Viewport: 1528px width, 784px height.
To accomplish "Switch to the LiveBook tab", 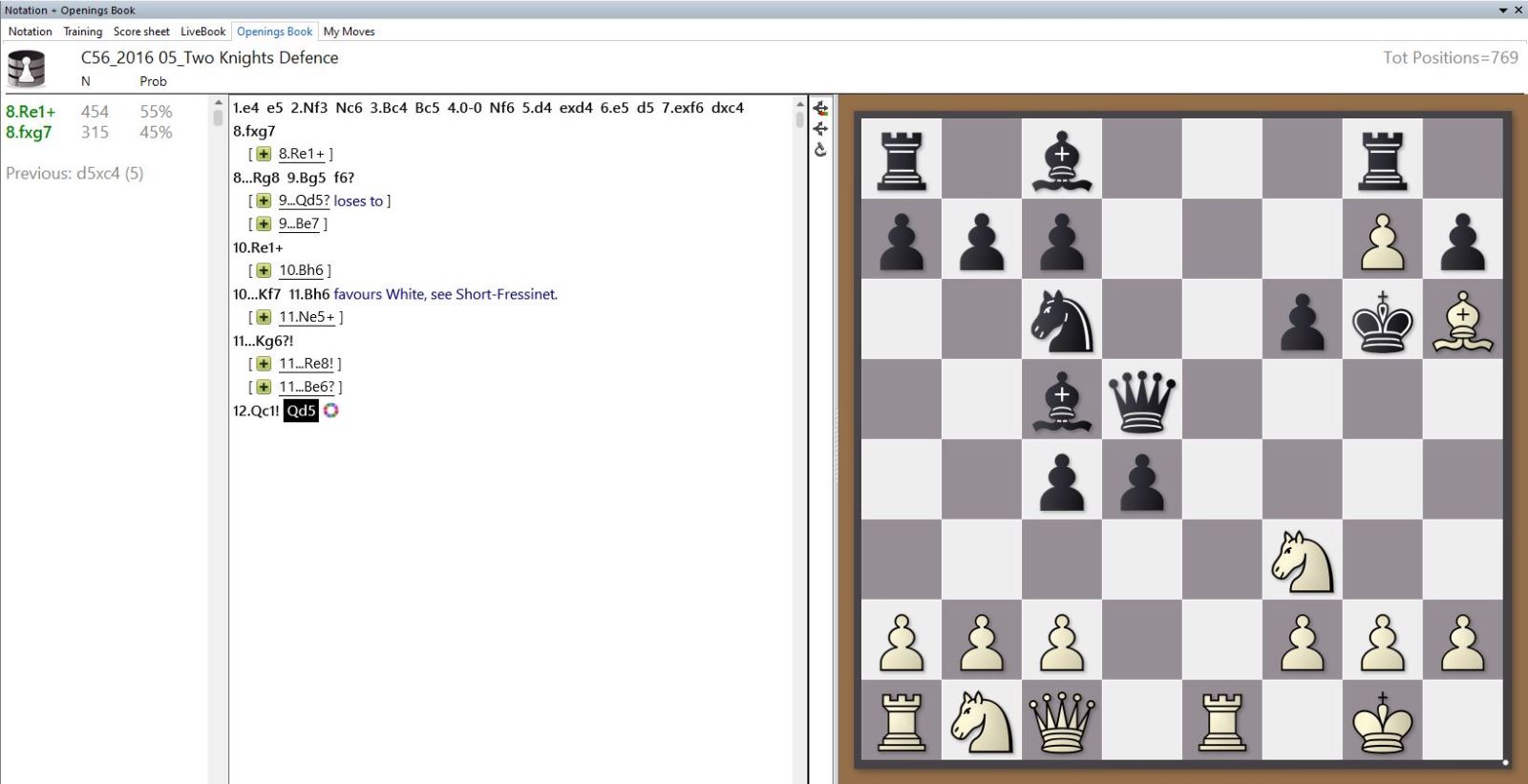I will tap(202, 32).
